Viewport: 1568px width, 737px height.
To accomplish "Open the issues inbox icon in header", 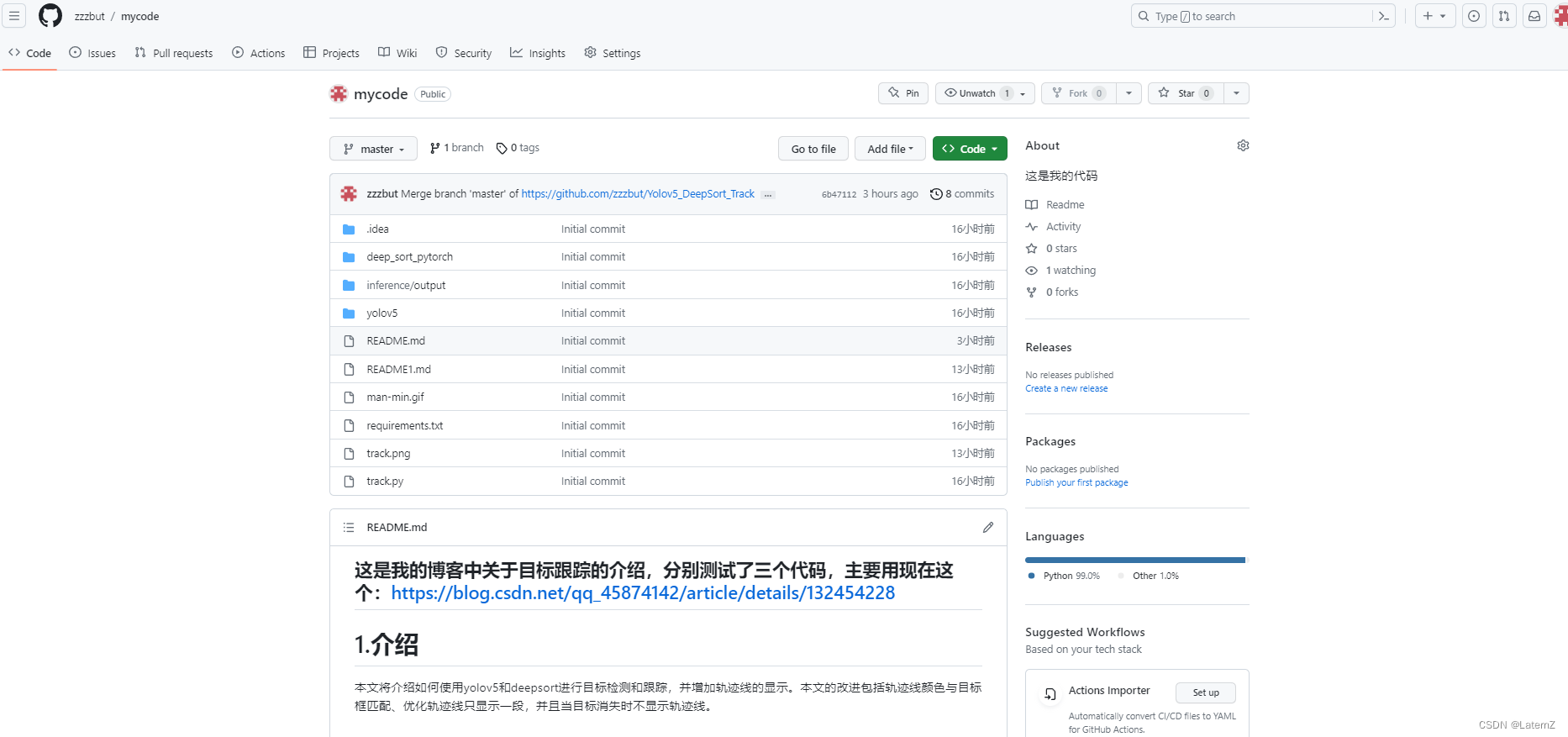I will (x=1474, y=16).
